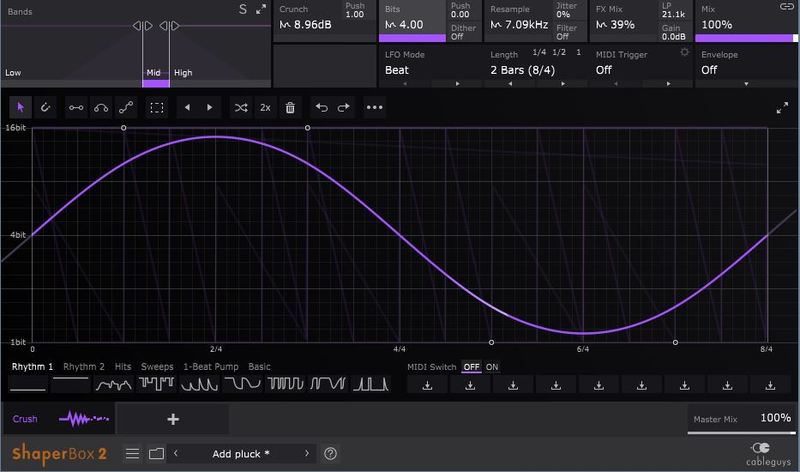Click the redo arrow icon
Screen dimensions: 800x472
point(344,106)
